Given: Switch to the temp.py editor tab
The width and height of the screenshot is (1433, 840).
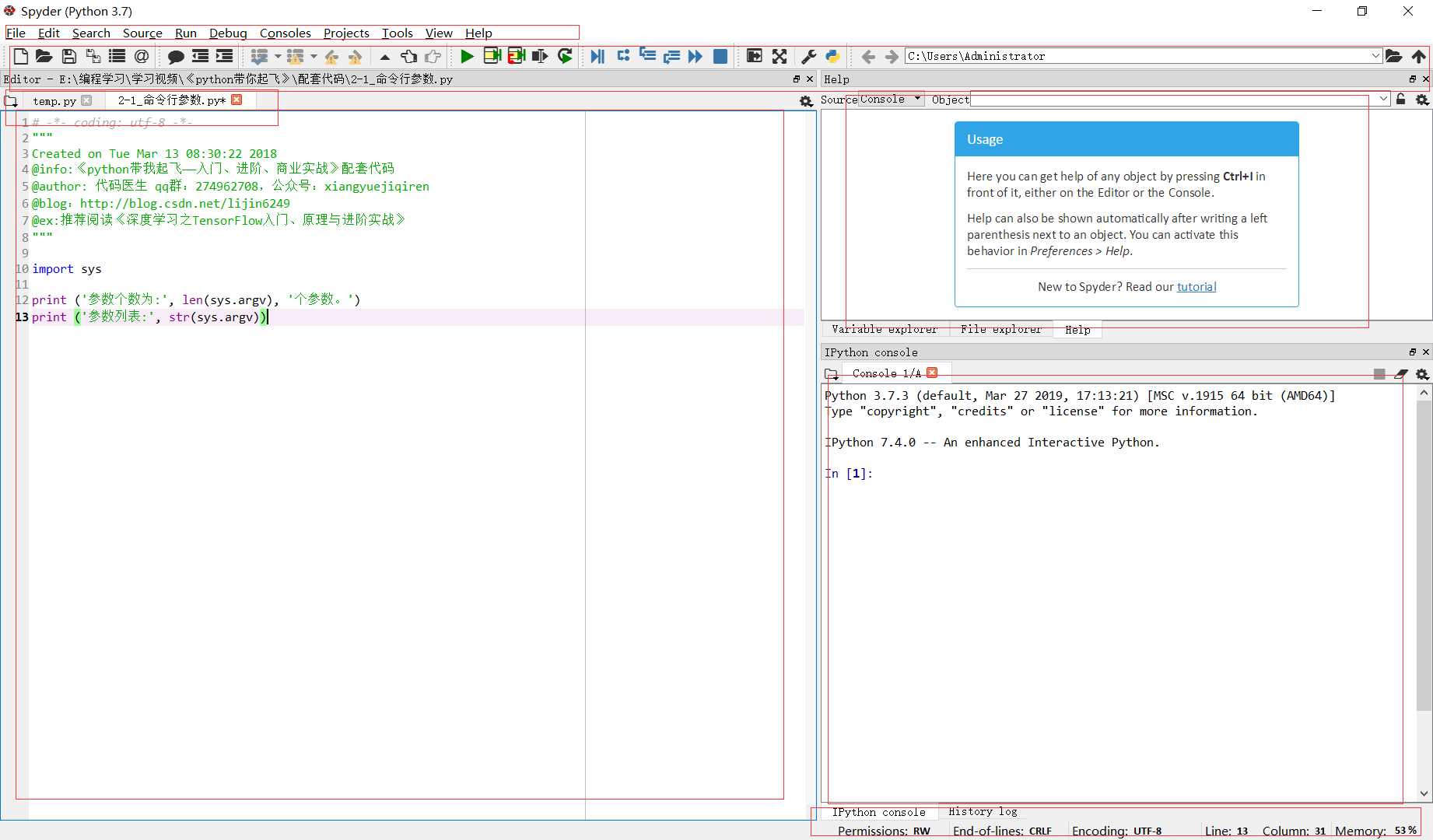Looking at the screenshot, I should point(54,101).
